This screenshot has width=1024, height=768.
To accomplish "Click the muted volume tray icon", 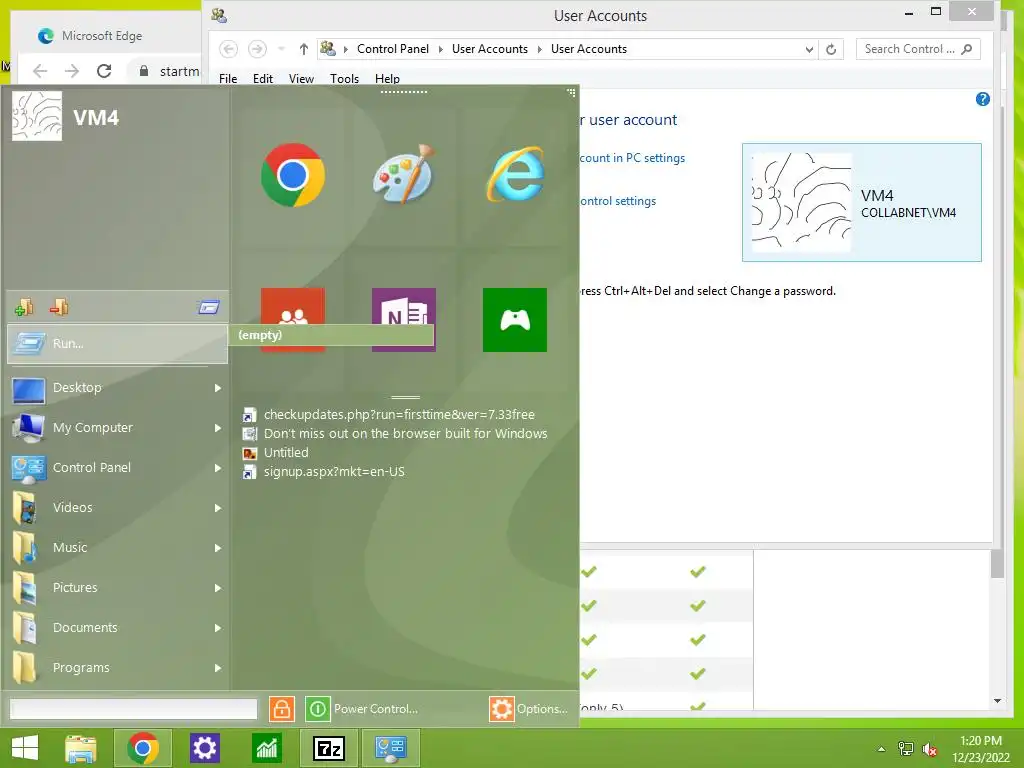I will coord(930,749).
